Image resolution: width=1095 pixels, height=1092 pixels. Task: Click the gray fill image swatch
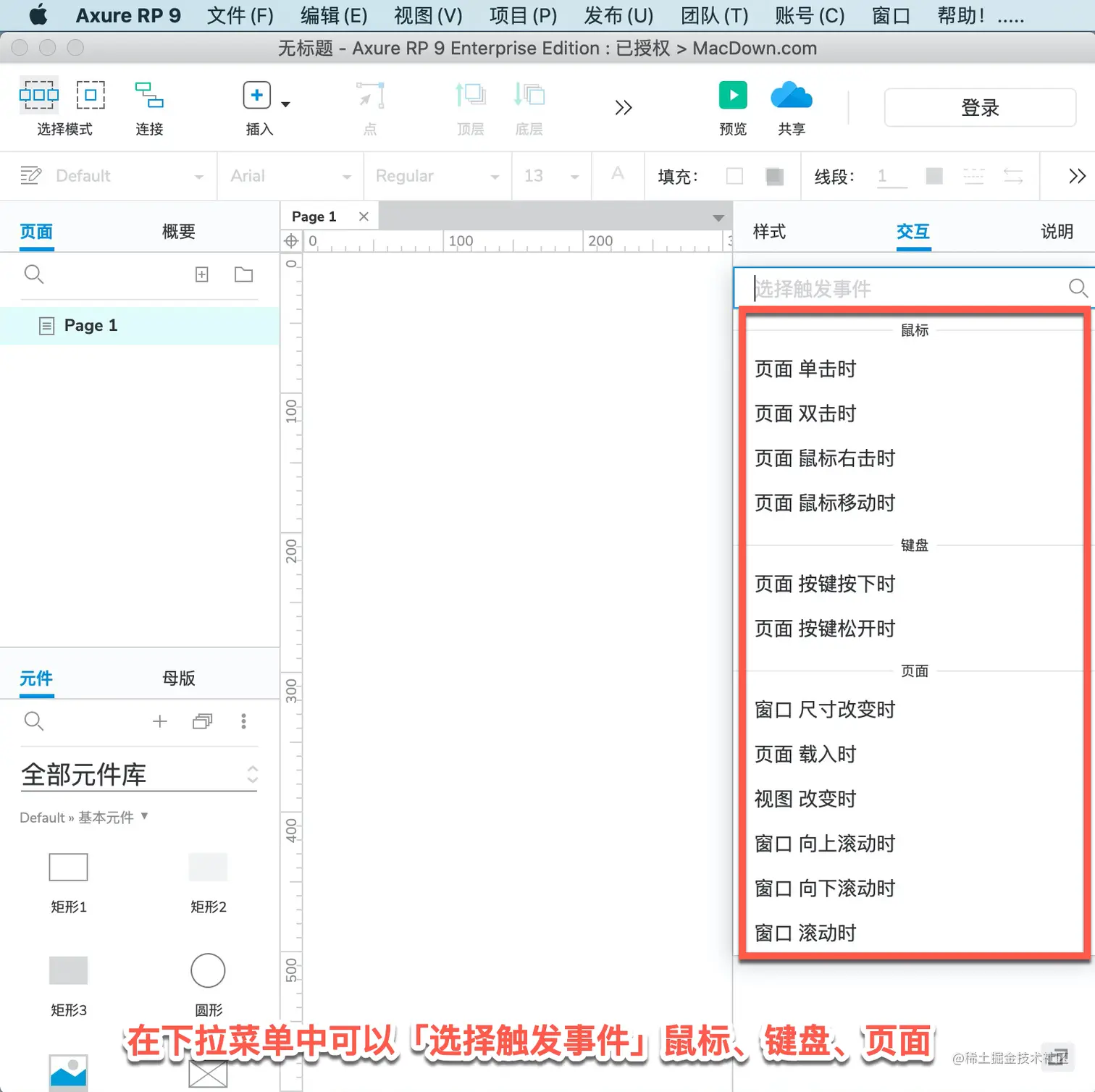pos(774,176)
